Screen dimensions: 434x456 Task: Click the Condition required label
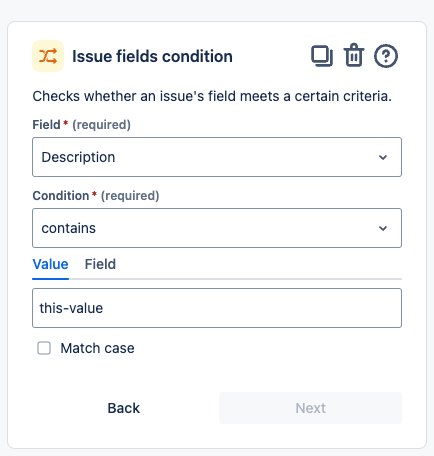tap(96, 196)
